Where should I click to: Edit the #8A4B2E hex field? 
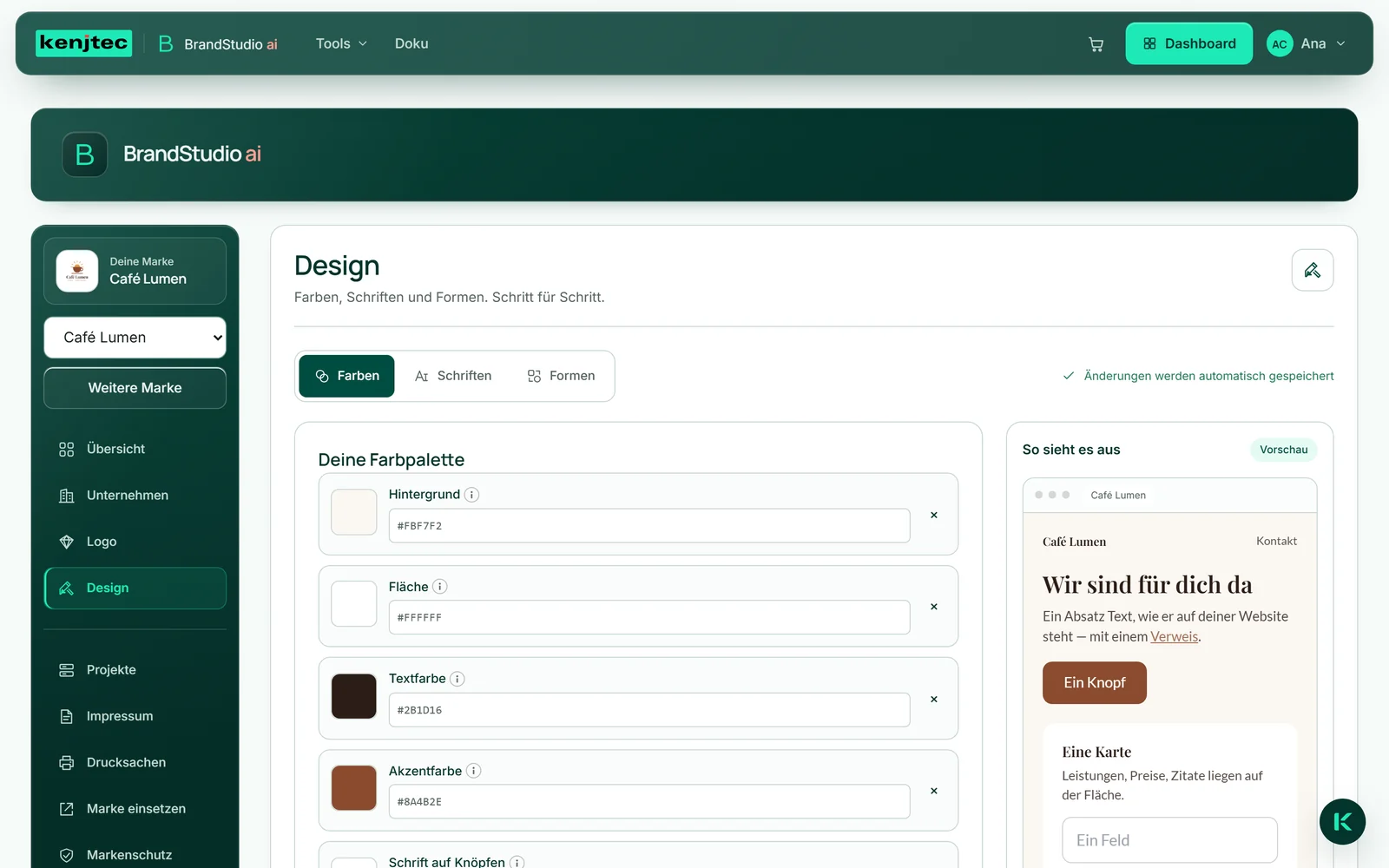tap(649, 802)
